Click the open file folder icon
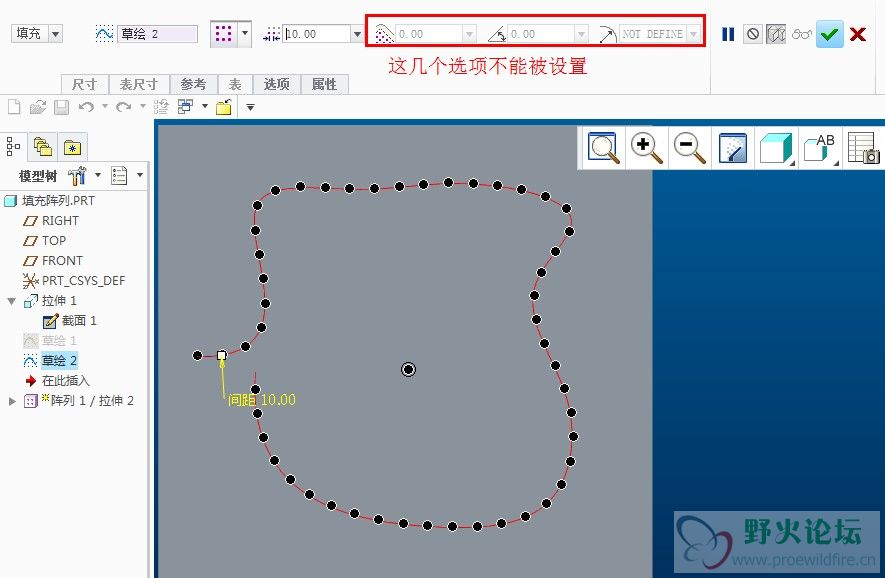The width and height of the screenshot is (885, 578). coord(37,107)
